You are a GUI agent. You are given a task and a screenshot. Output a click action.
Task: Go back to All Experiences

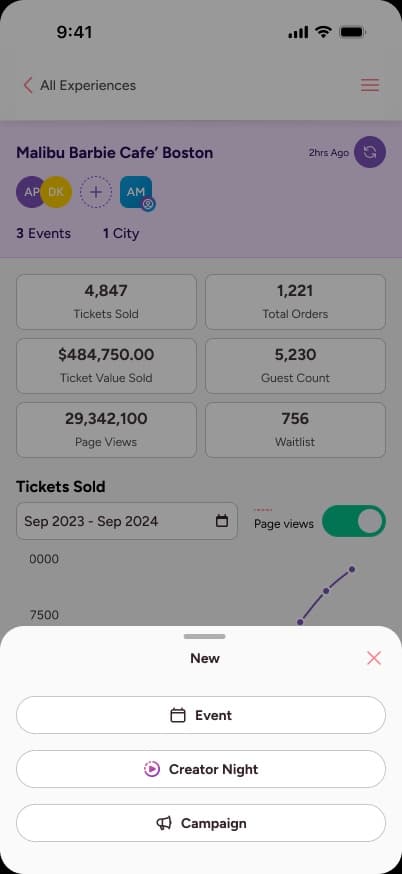tap(79, 85)
